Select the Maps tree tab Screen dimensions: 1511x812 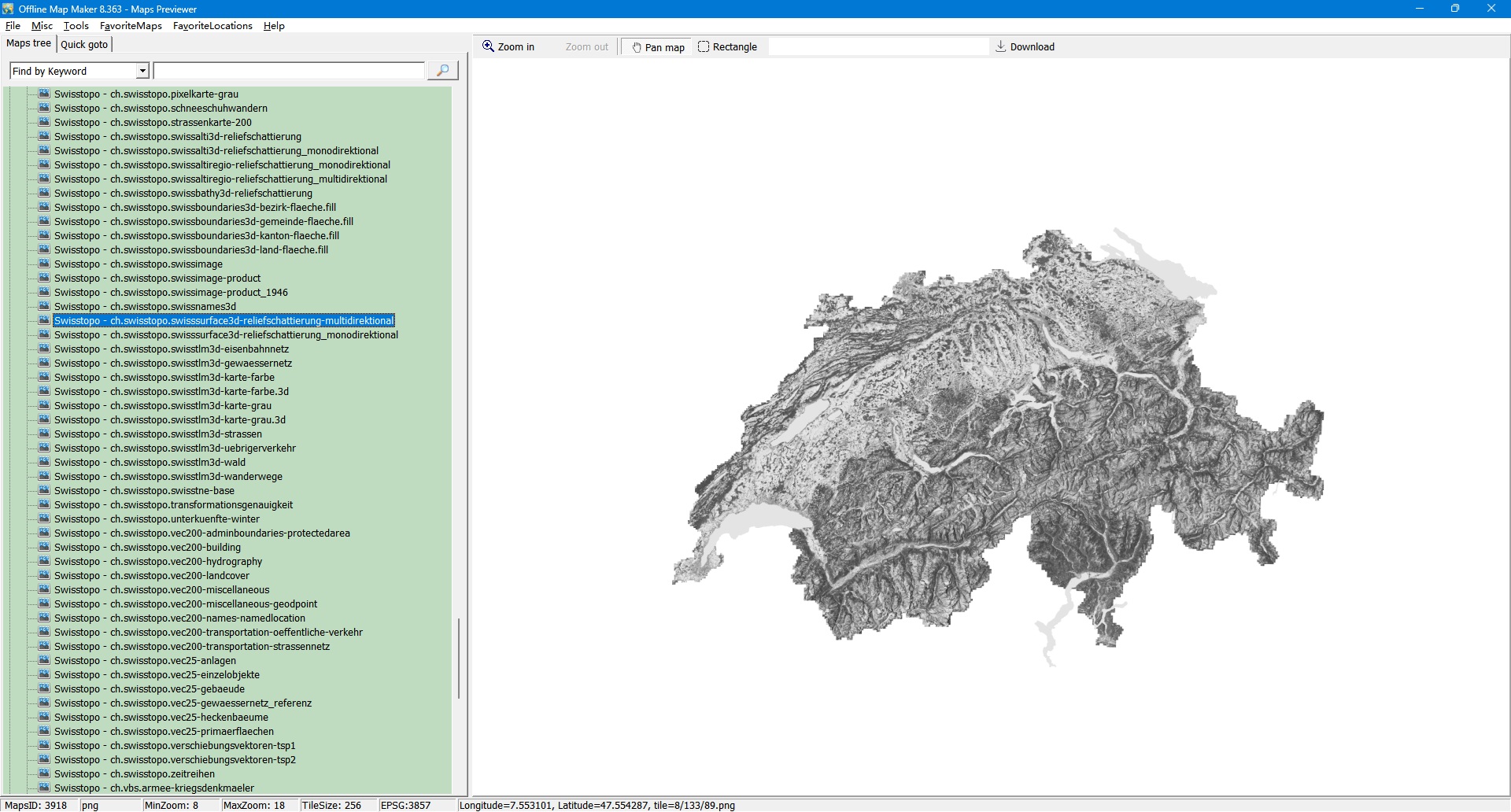29,44
